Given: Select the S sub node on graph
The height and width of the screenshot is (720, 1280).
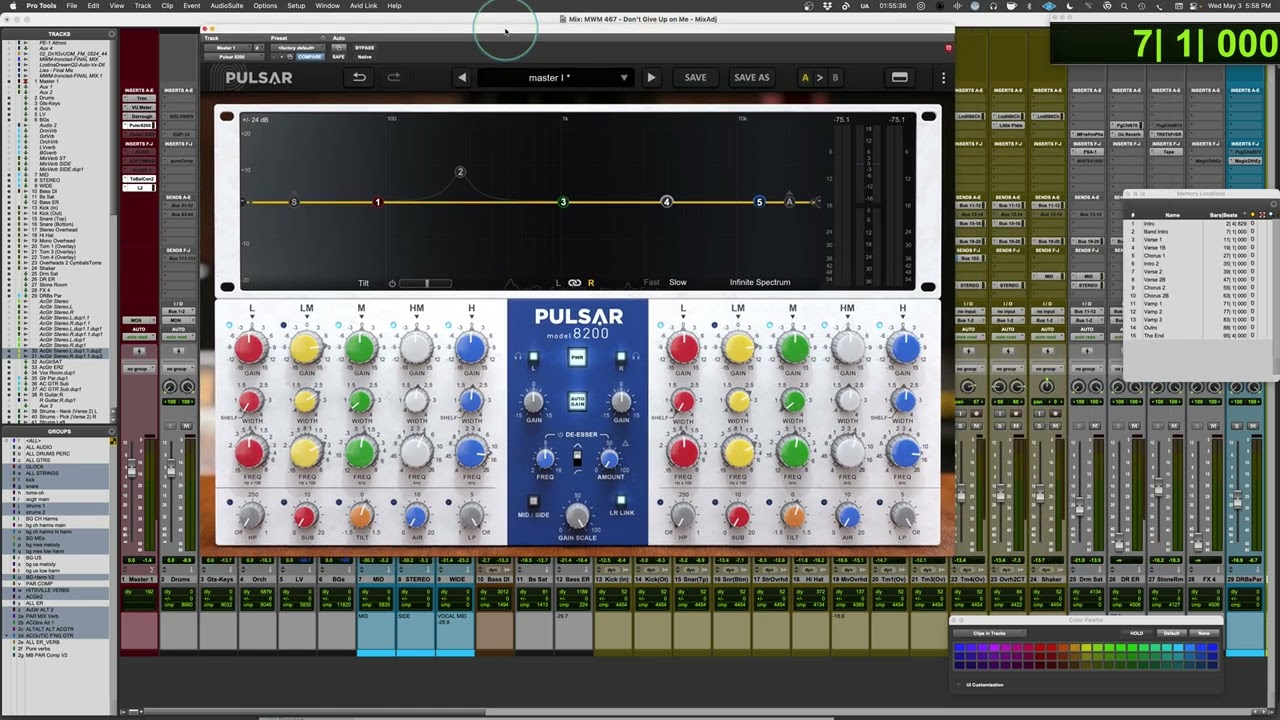Looking at the screenshot, I should point(293,202).
